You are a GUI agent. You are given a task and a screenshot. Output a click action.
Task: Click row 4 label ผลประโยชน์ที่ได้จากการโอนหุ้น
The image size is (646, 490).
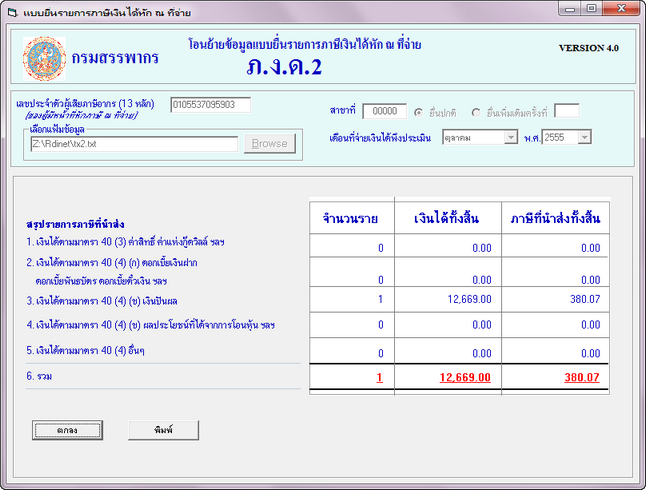(x=150, y=325)
